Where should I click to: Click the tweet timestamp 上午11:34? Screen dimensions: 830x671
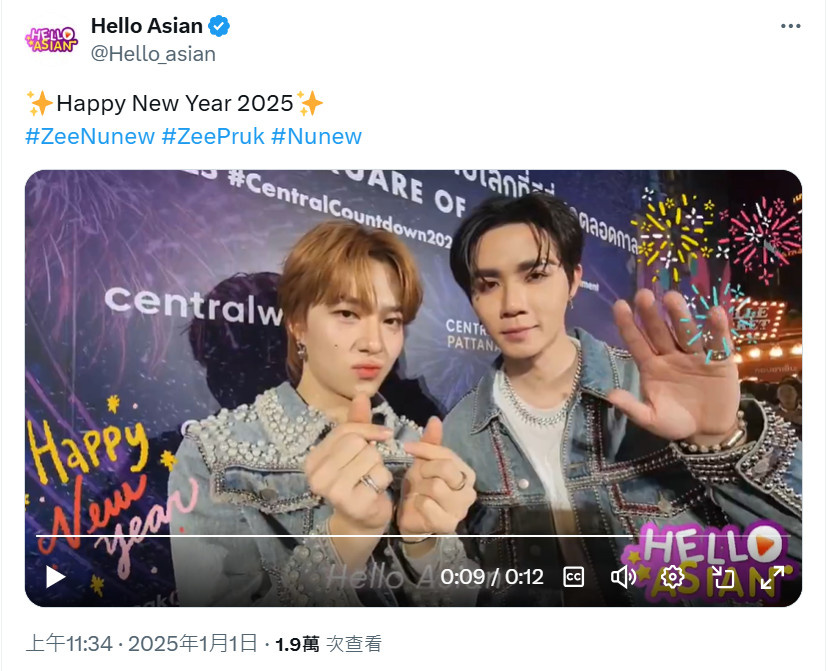tap(69, 644)
